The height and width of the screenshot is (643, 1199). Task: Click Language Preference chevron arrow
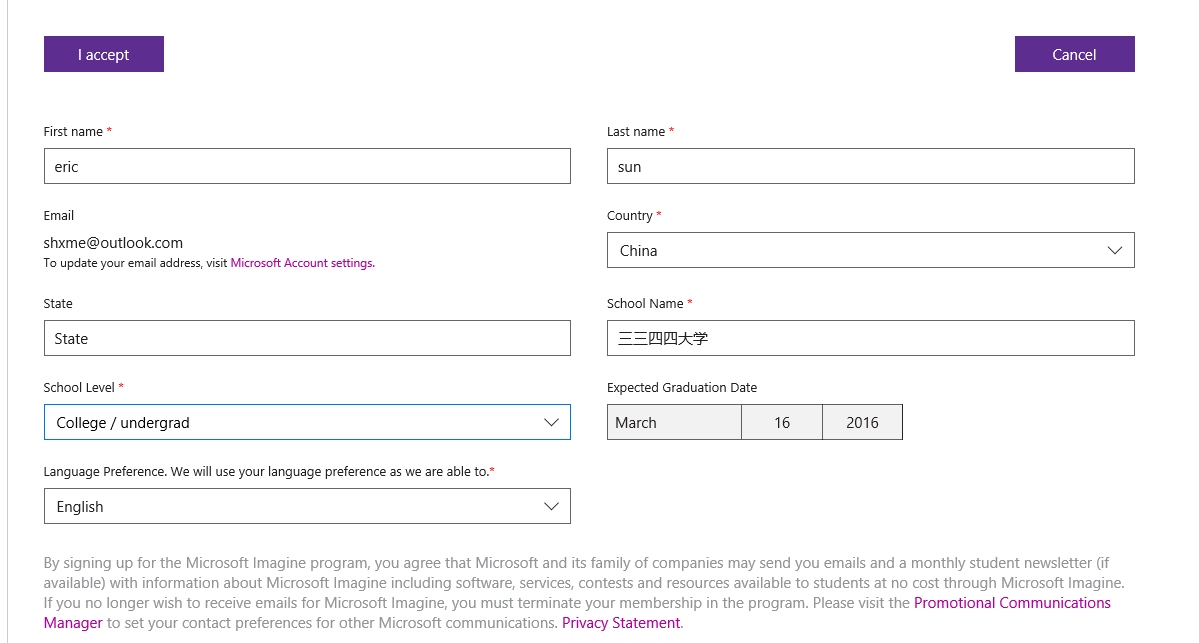click(551, 507)
